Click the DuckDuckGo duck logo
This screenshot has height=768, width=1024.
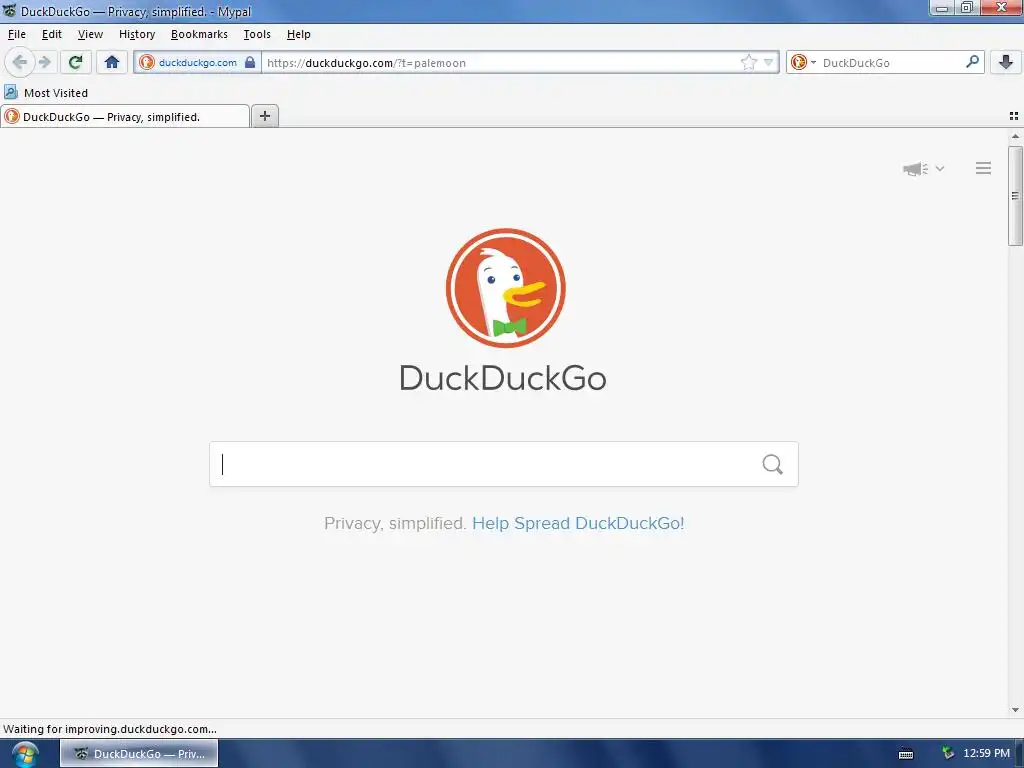coord(505,288)
